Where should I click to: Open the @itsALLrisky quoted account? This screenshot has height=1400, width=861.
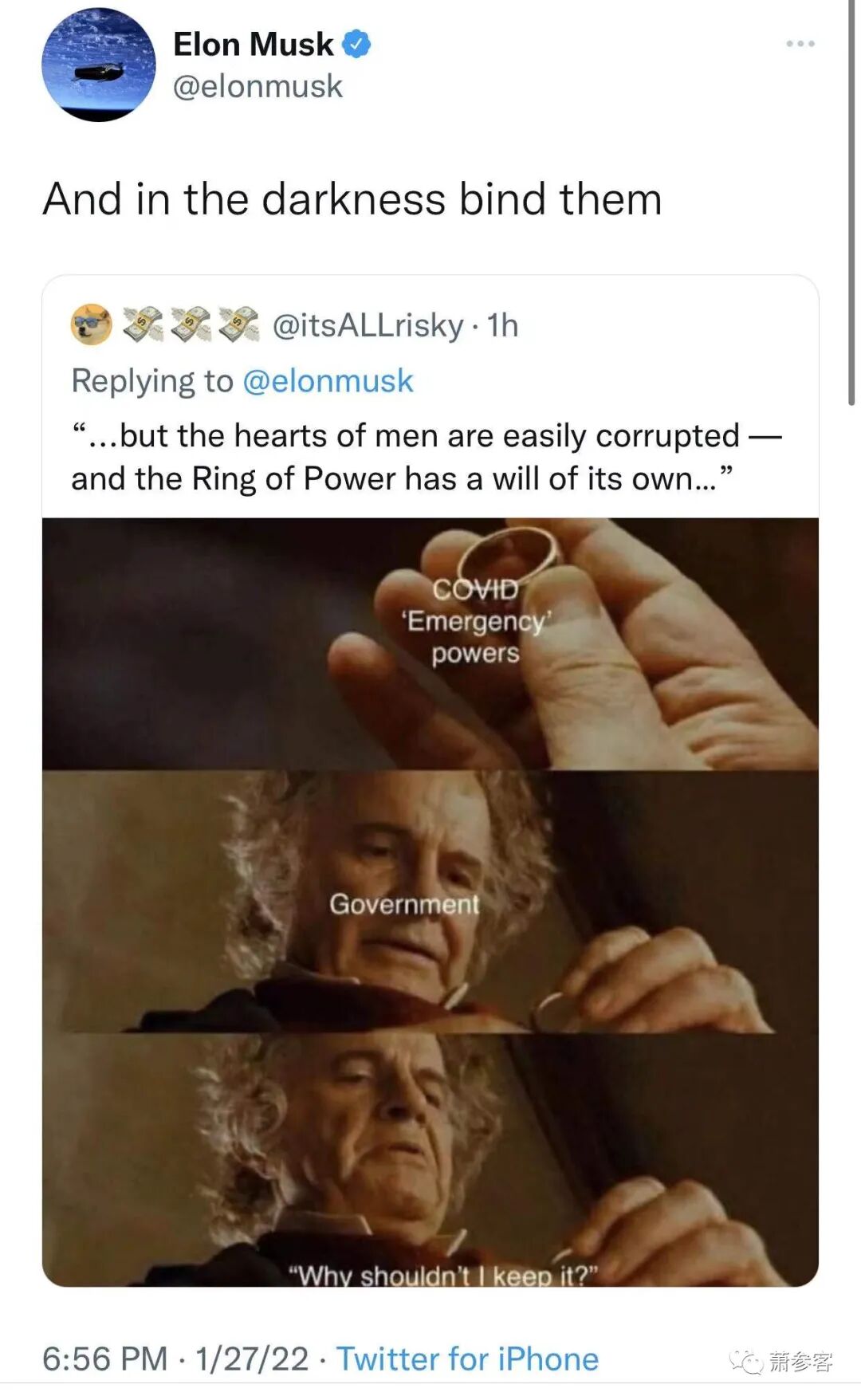[x=368, y=325]
